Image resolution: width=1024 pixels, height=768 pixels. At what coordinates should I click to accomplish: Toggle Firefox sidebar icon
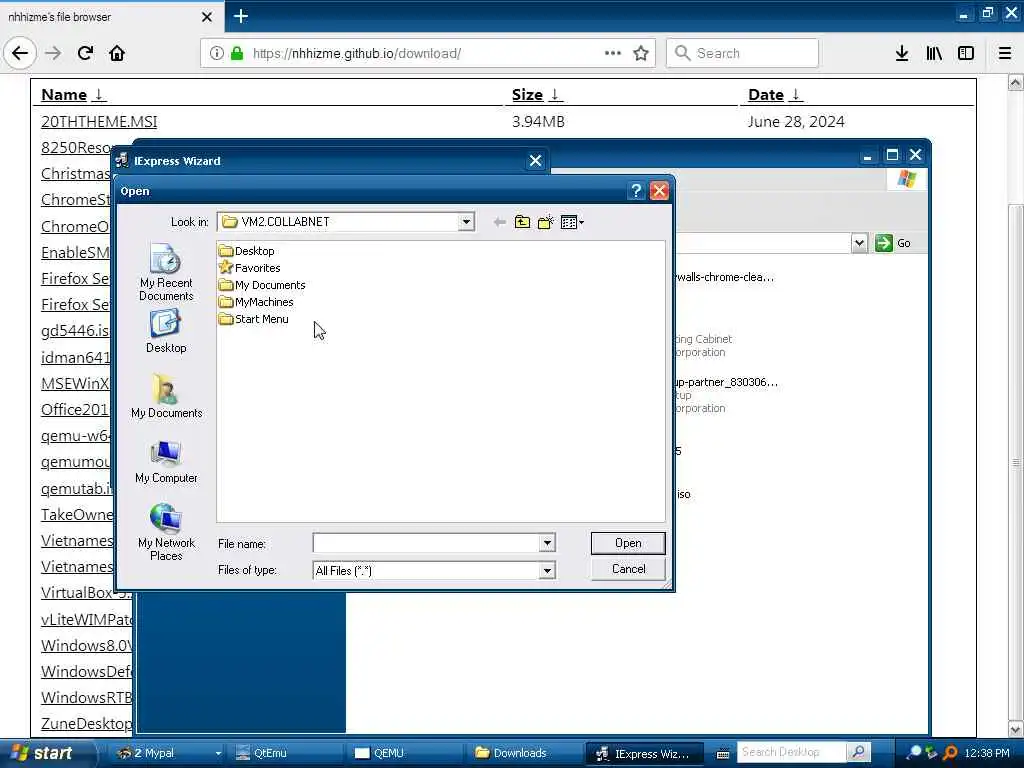click(x=966, y=53)
